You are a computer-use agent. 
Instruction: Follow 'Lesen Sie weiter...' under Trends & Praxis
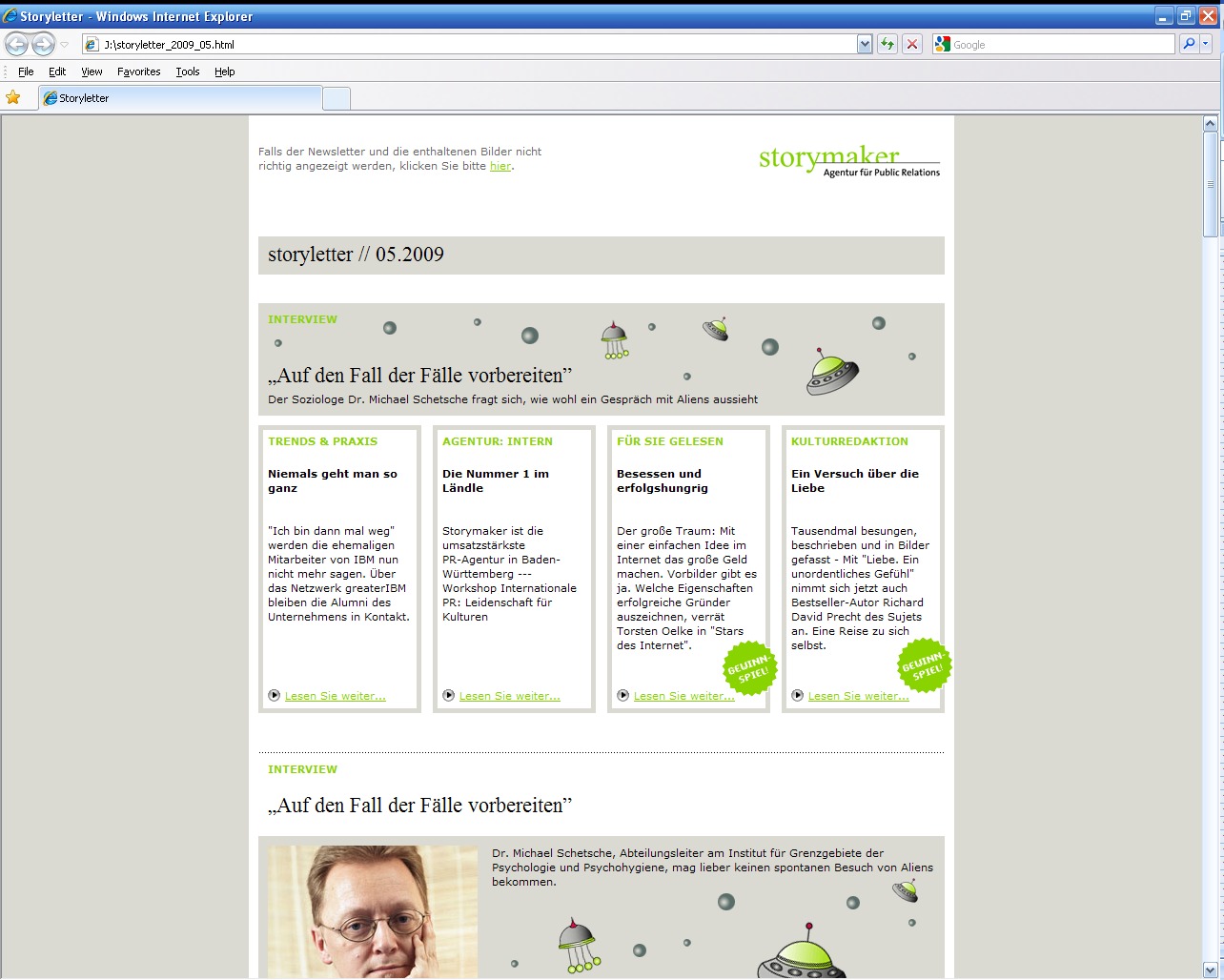pos(335,696)
